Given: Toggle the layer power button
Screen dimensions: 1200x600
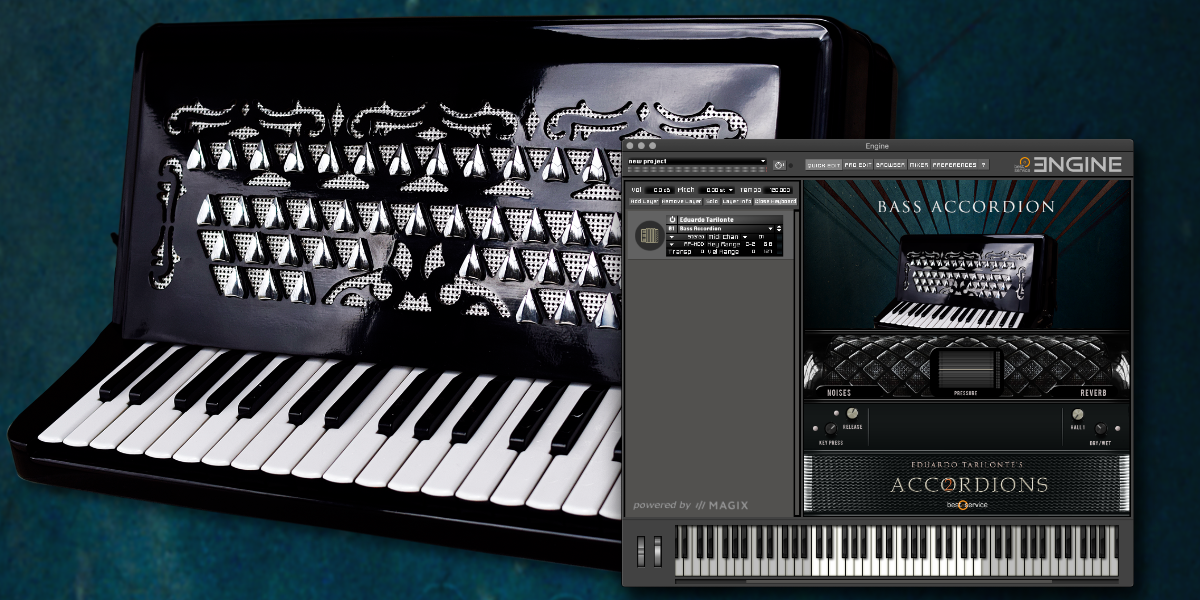Looking at the screenshot, I should point(672,219).
